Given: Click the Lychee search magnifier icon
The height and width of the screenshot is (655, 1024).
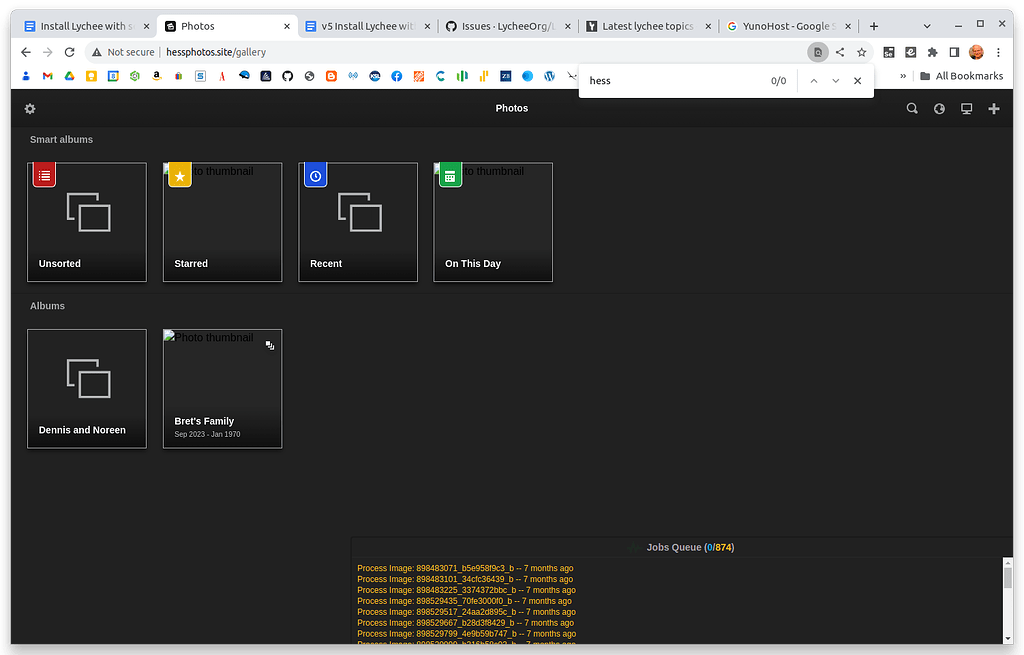Looking at the screenshot, I should tap(912, 108).
